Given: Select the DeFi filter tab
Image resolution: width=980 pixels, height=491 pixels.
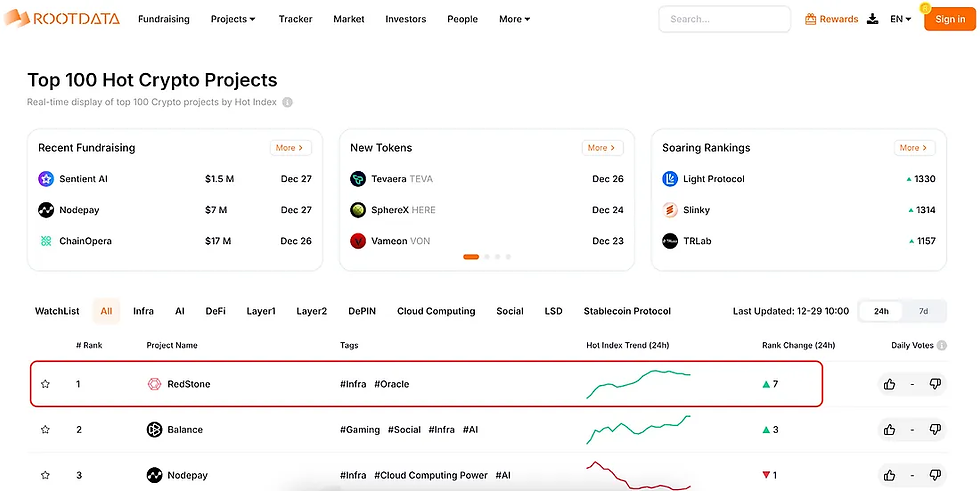Looking at the screenshot, I should click(x=216, y=311).
